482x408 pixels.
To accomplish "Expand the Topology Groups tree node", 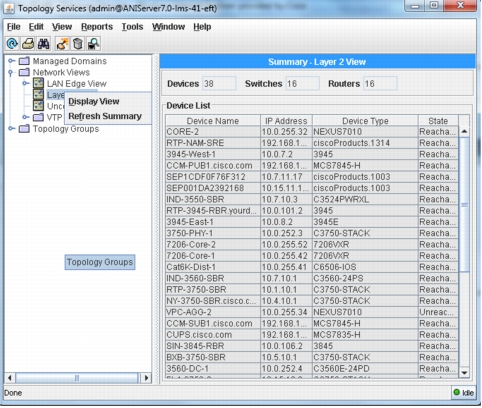I will click(x=11, y=128).
